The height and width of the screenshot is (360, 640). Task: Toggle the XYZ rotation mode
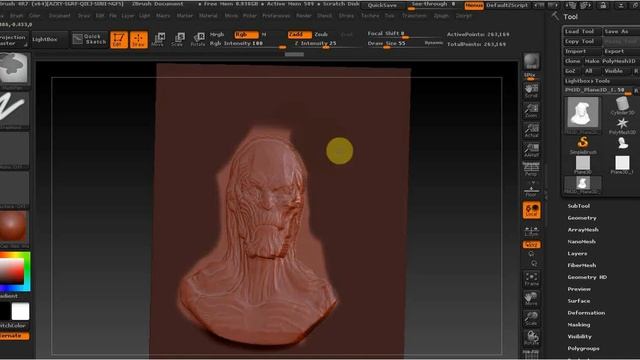(x=531, y=244)
